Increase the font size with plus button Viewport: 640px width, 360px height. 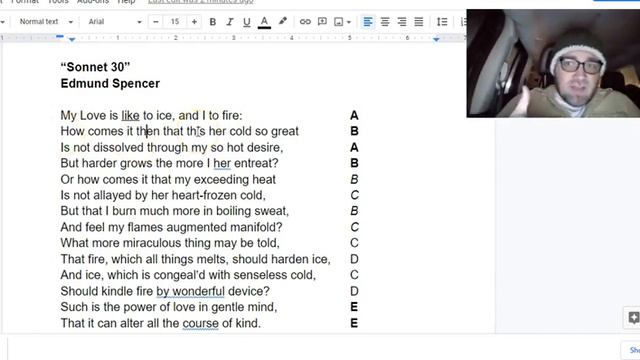click(x=194, y=22)
